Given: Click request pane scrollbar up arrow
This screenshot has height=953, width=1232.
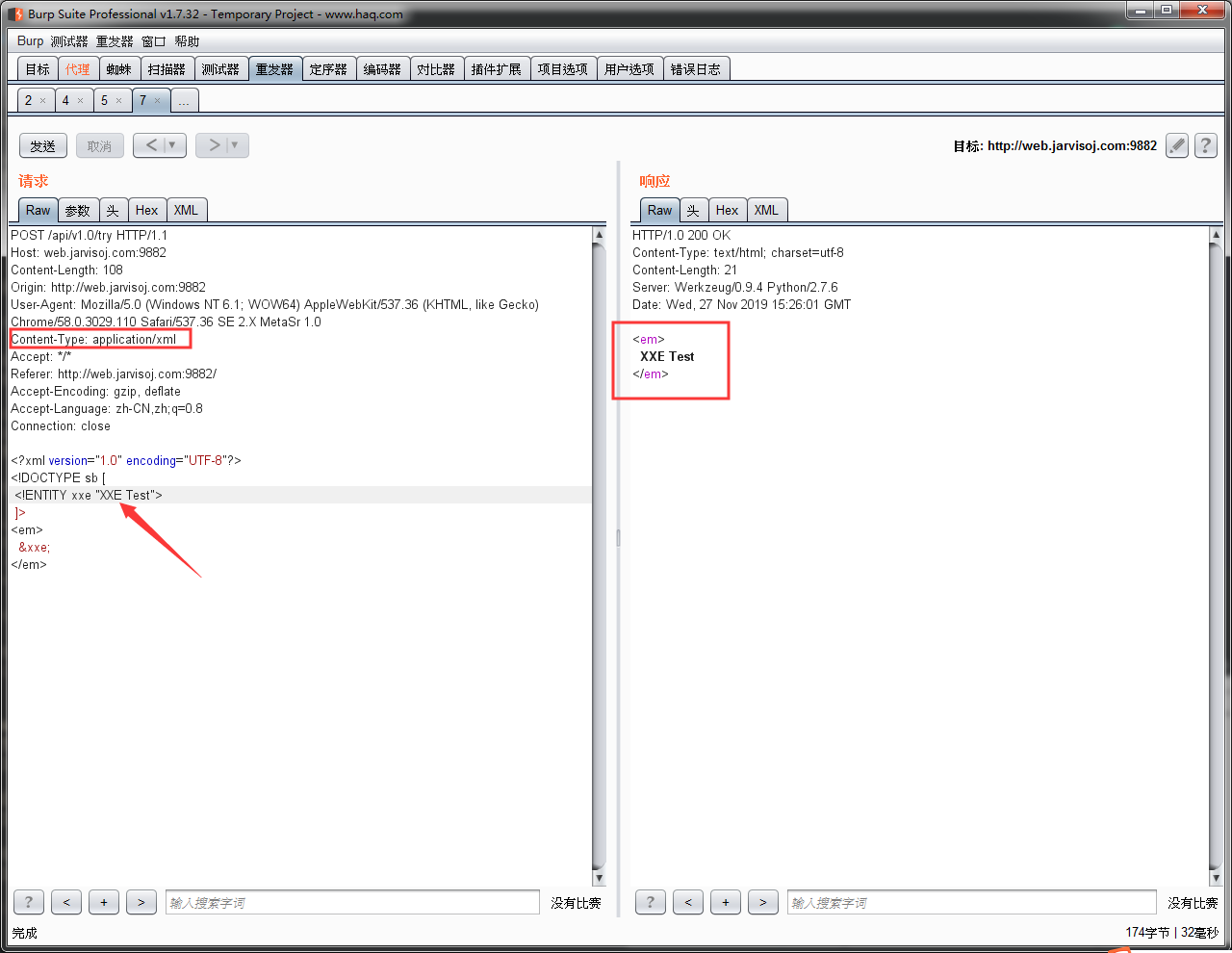Looking at the screenshot, I should (x=599, y=234).
